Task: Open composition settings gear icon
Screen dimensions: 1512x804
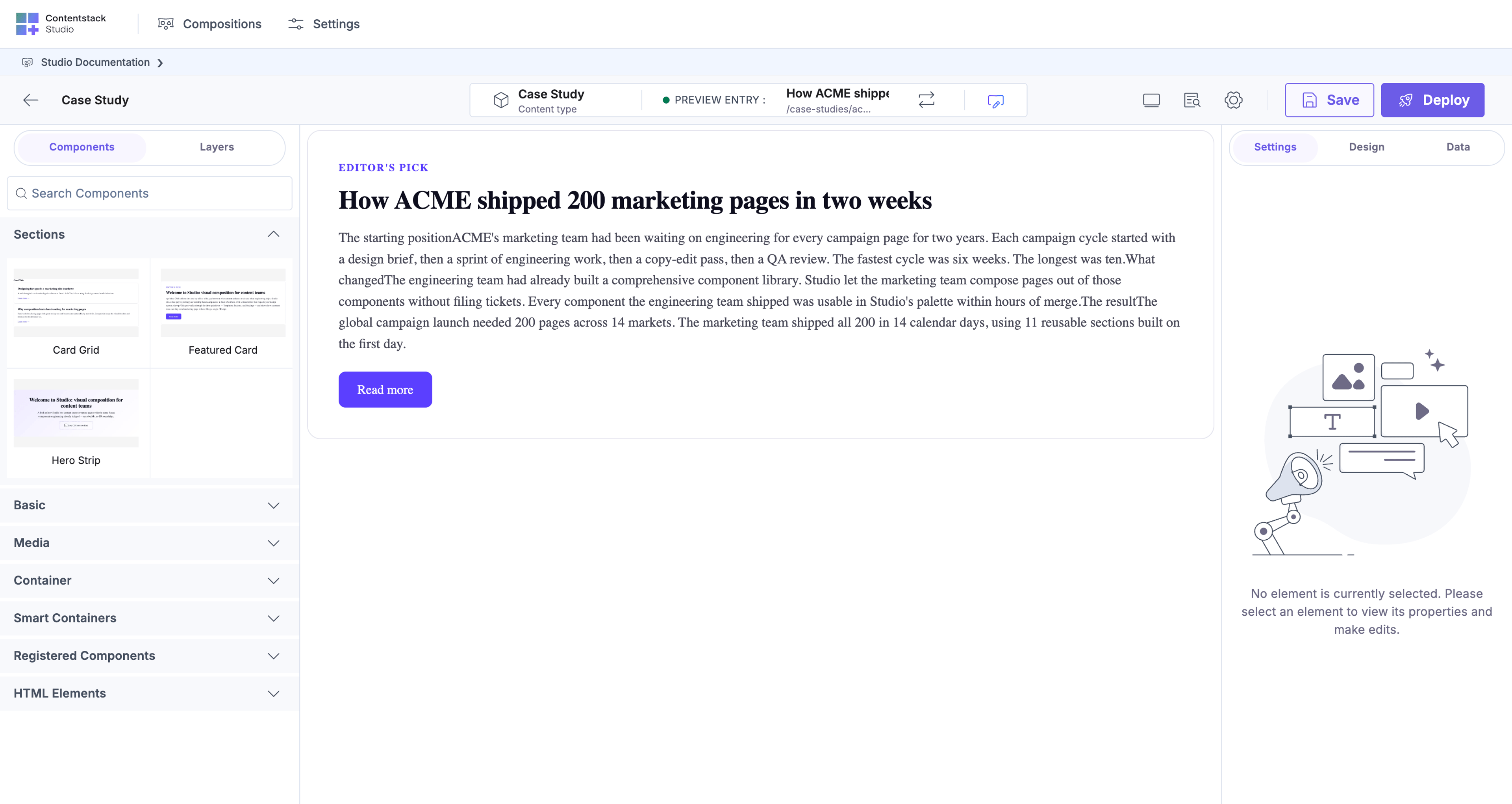Action: point(1233,100)
